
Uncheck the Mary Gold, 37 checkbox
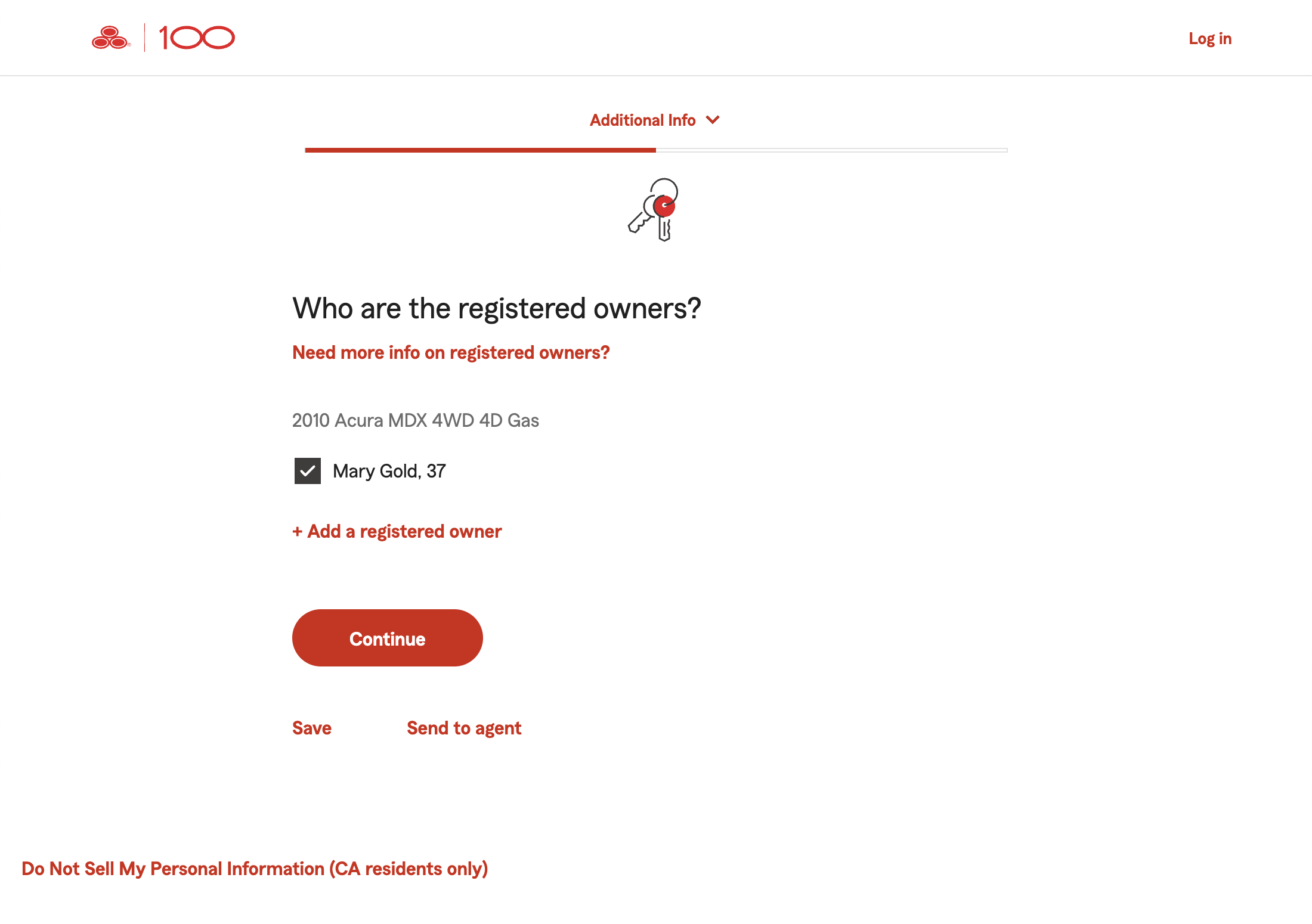coord(308,471)
